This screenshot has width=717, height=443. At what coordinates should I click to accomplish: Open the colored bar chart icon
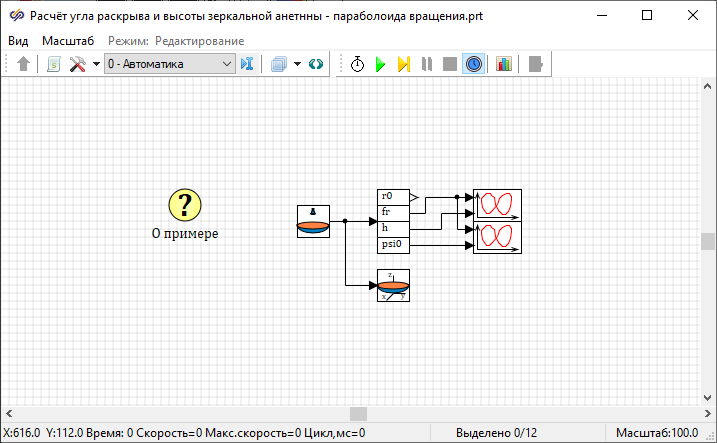[x=504, y=64]
